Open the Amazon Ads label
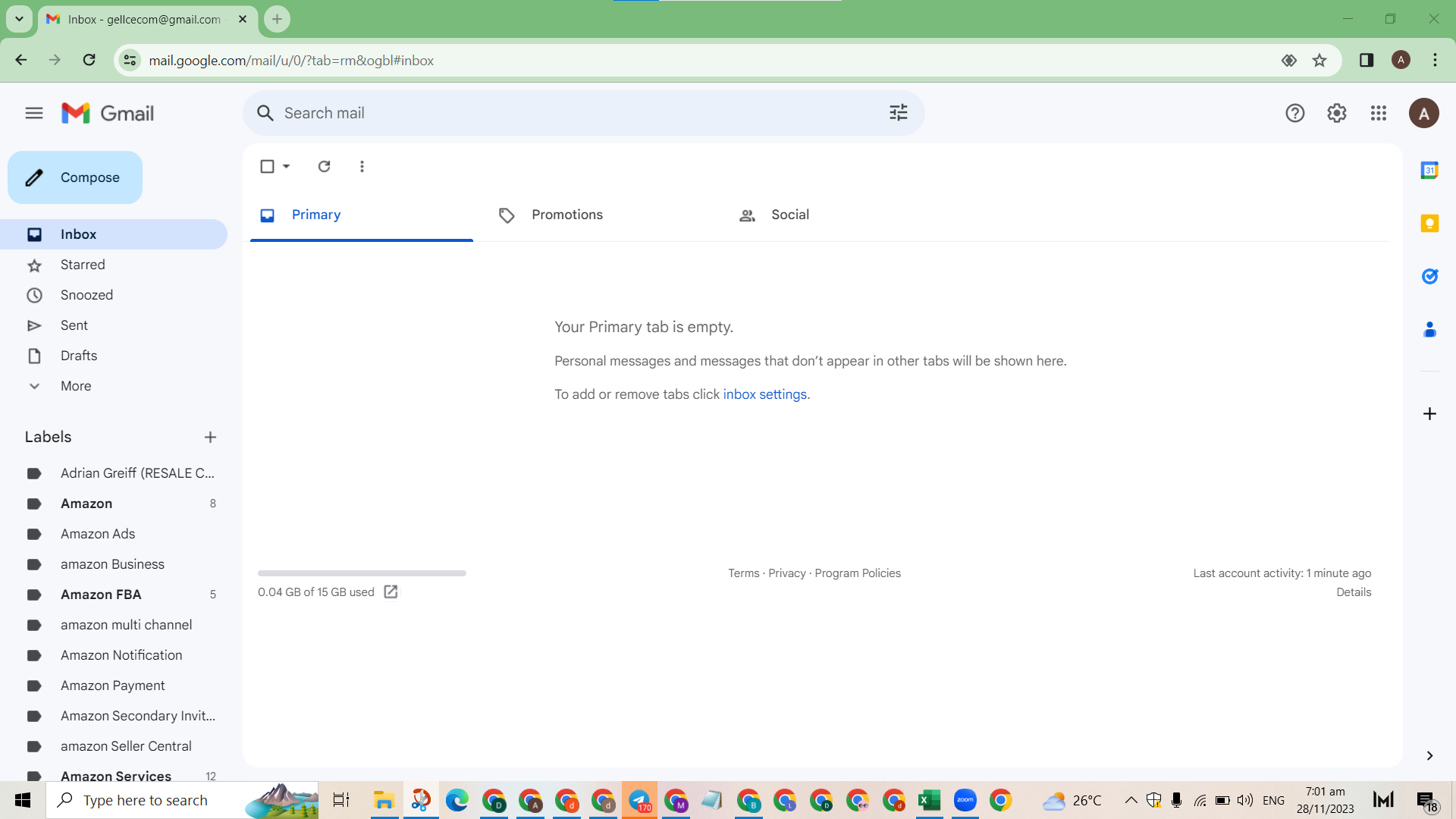The height and width of the screenshot is (819, 1456). click(114, 534)
